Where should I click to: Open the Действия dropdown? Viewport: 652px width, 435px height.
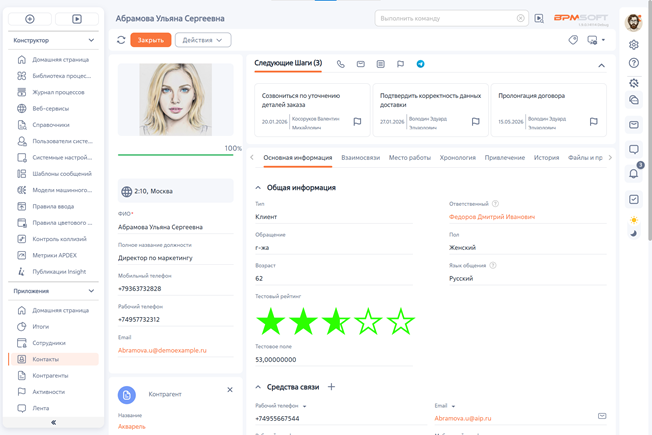tap(203, 40)
